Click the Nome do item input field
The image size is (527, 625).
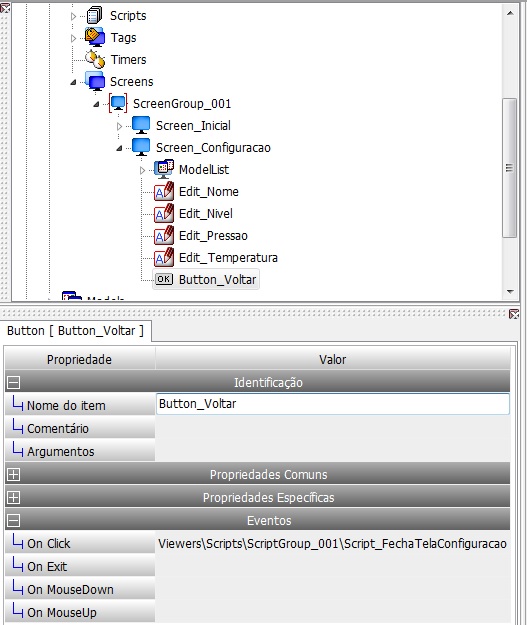(x=333, y=404)
